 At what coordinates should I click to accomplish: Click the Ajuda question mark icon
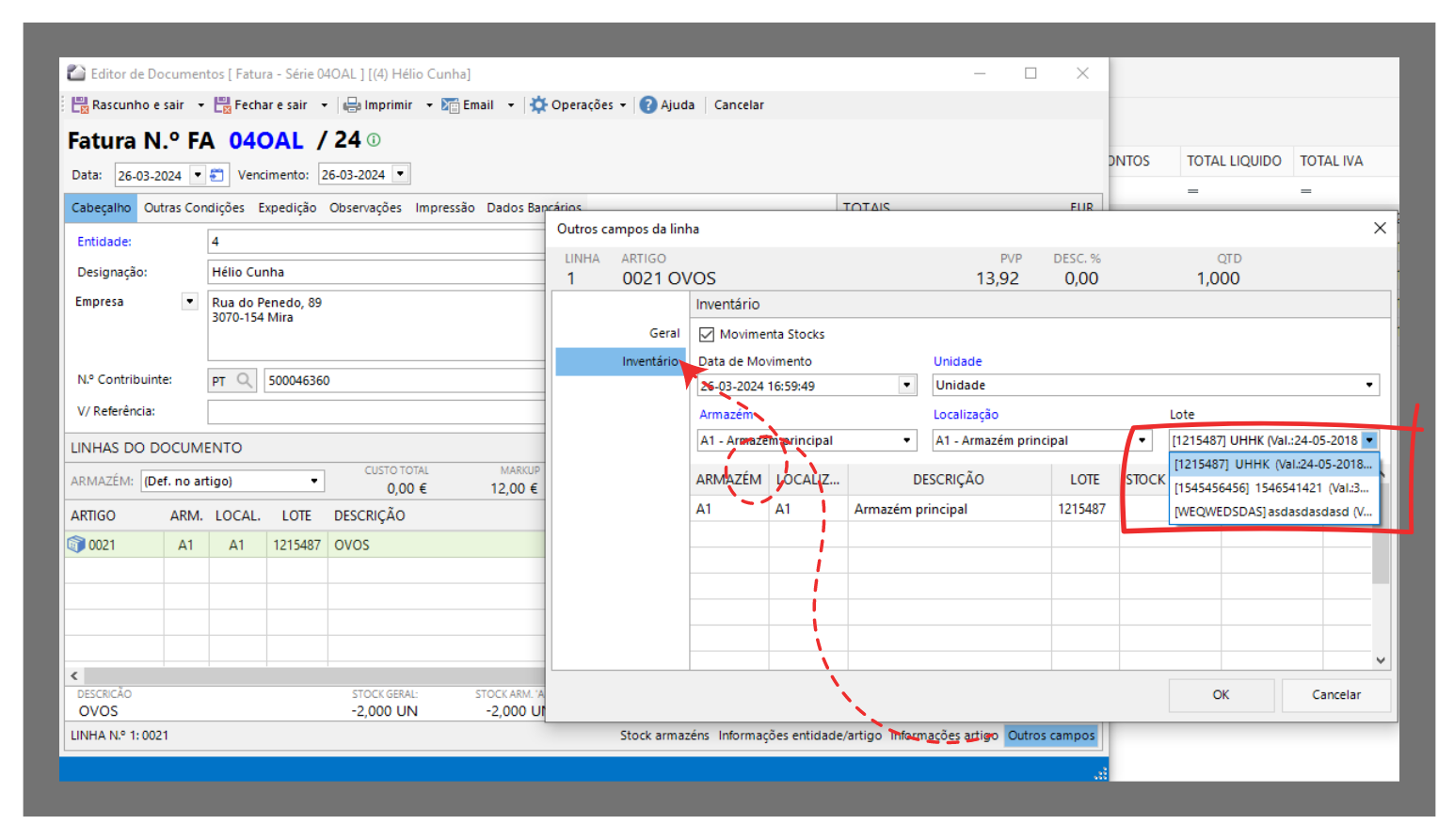(x=648, y=105)
